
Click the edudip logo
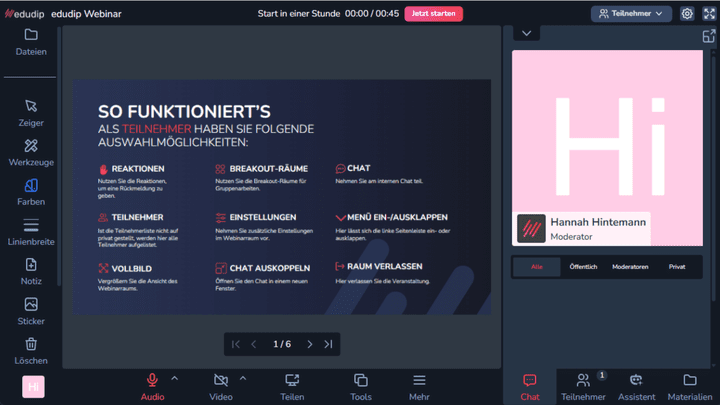click(25, 14)
